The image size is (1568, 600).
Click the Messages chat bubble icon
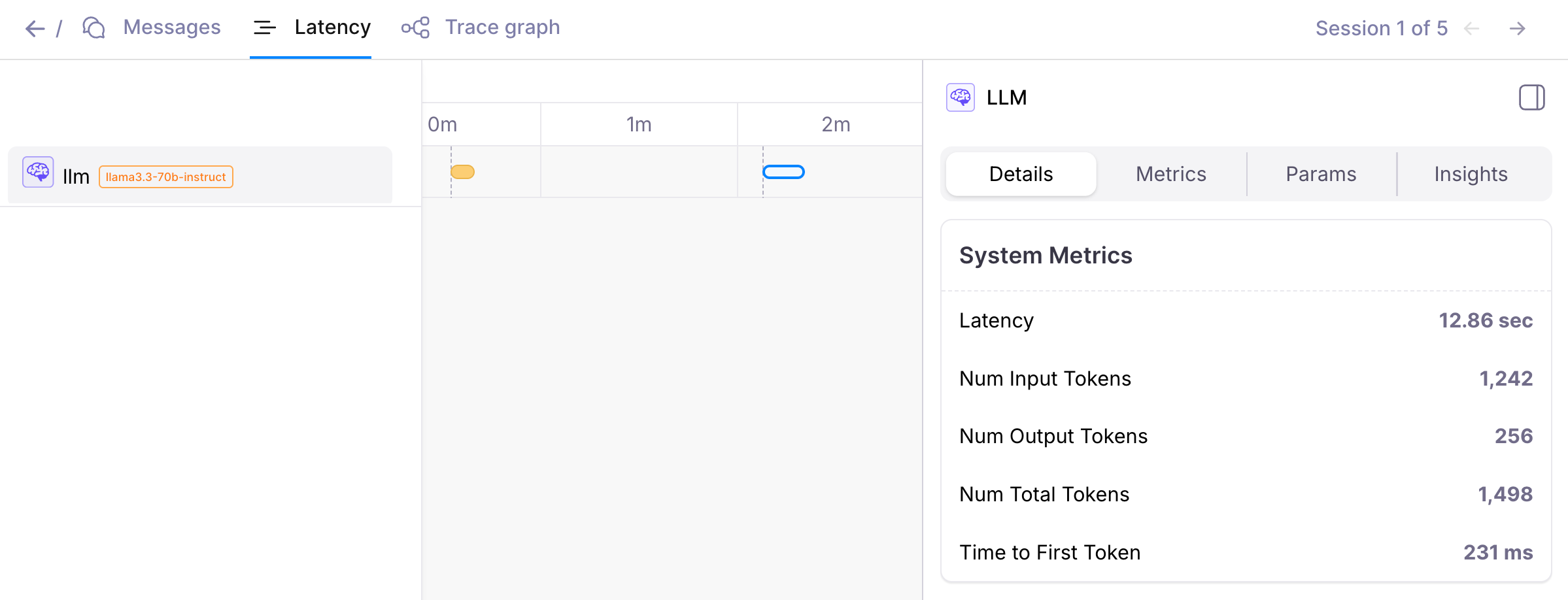pyautogui.click(x=93, y=27)
